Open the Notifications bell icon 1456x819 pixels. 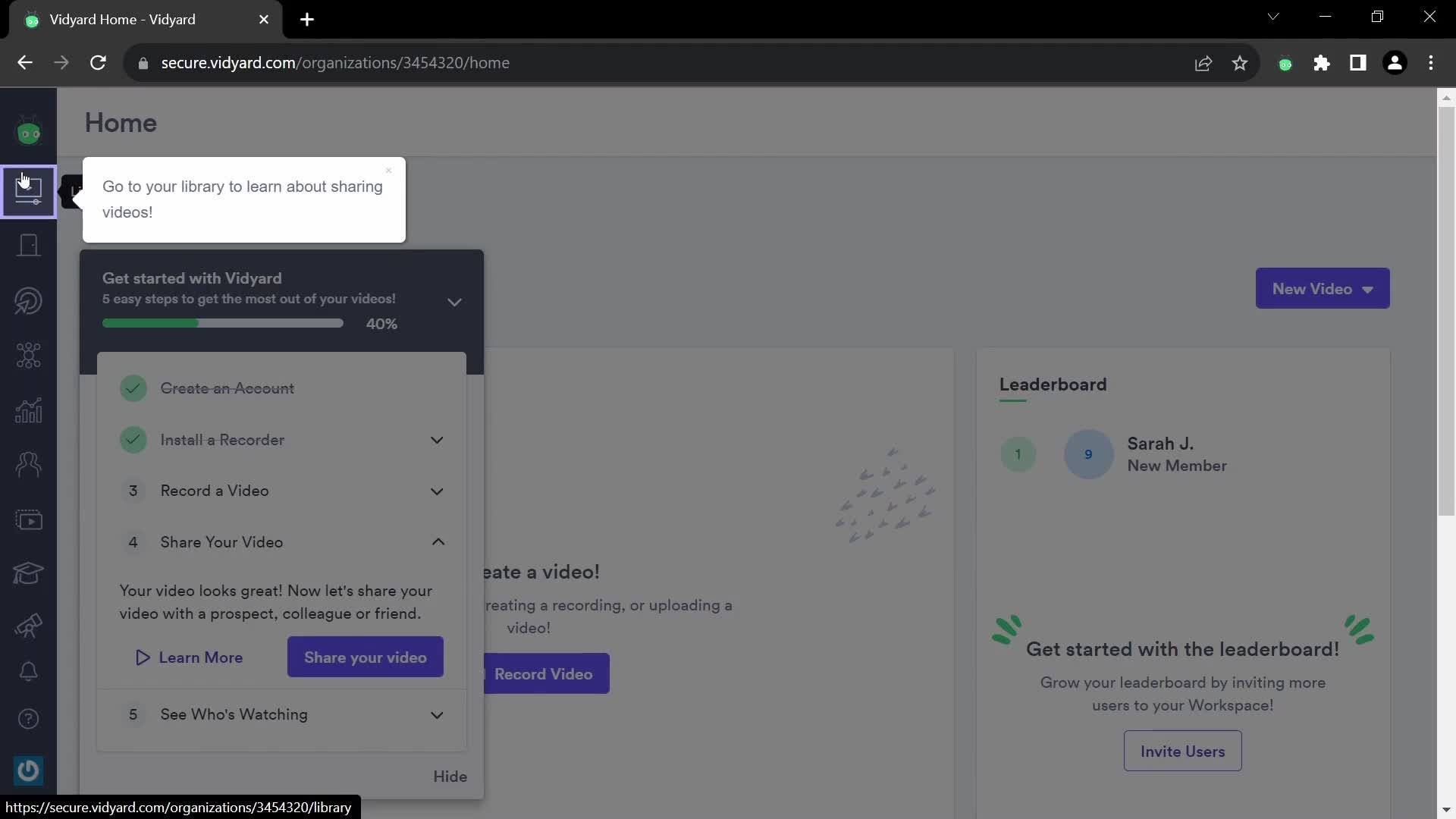(x=27, y=670)
